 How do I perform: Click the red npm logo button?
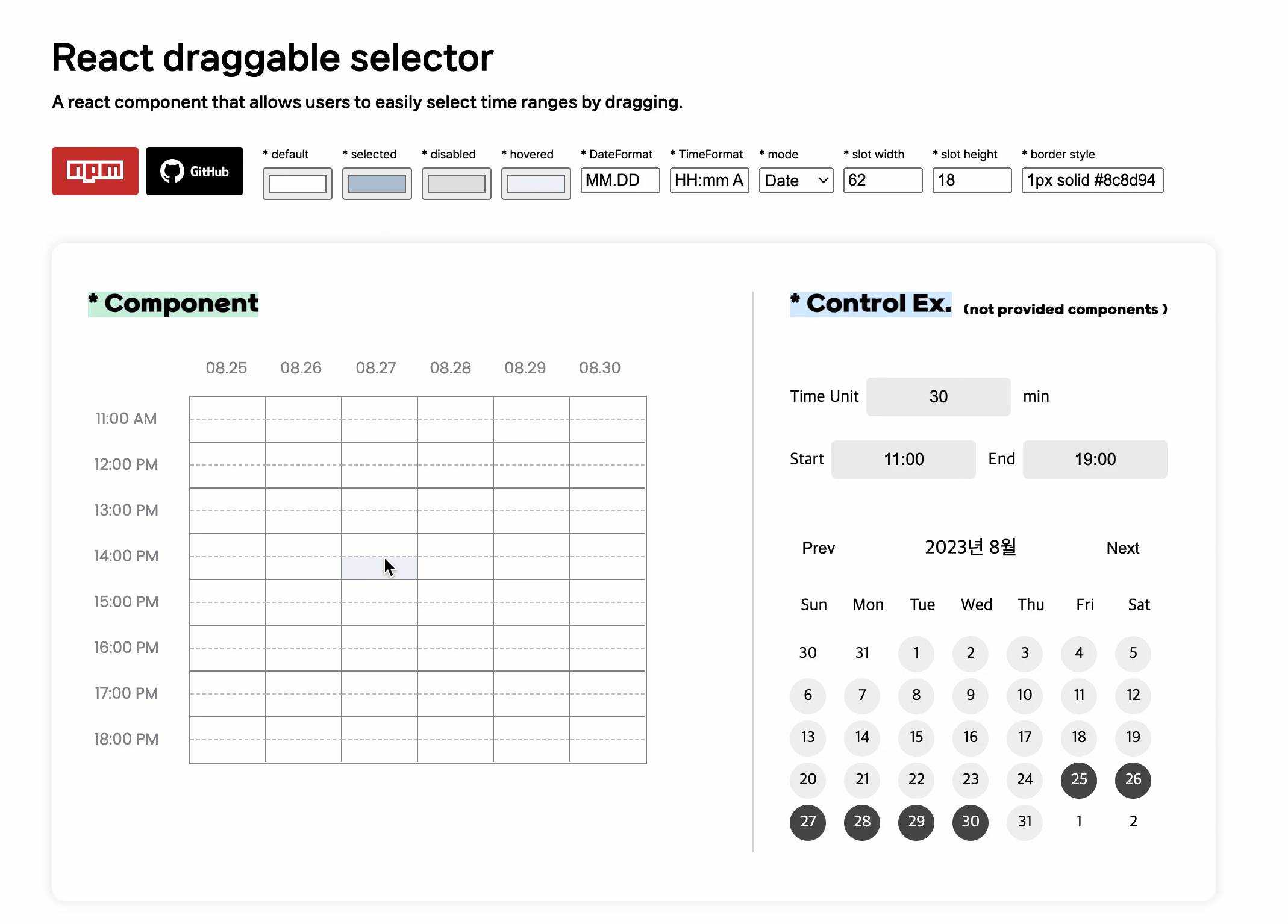tap(95, 171)
